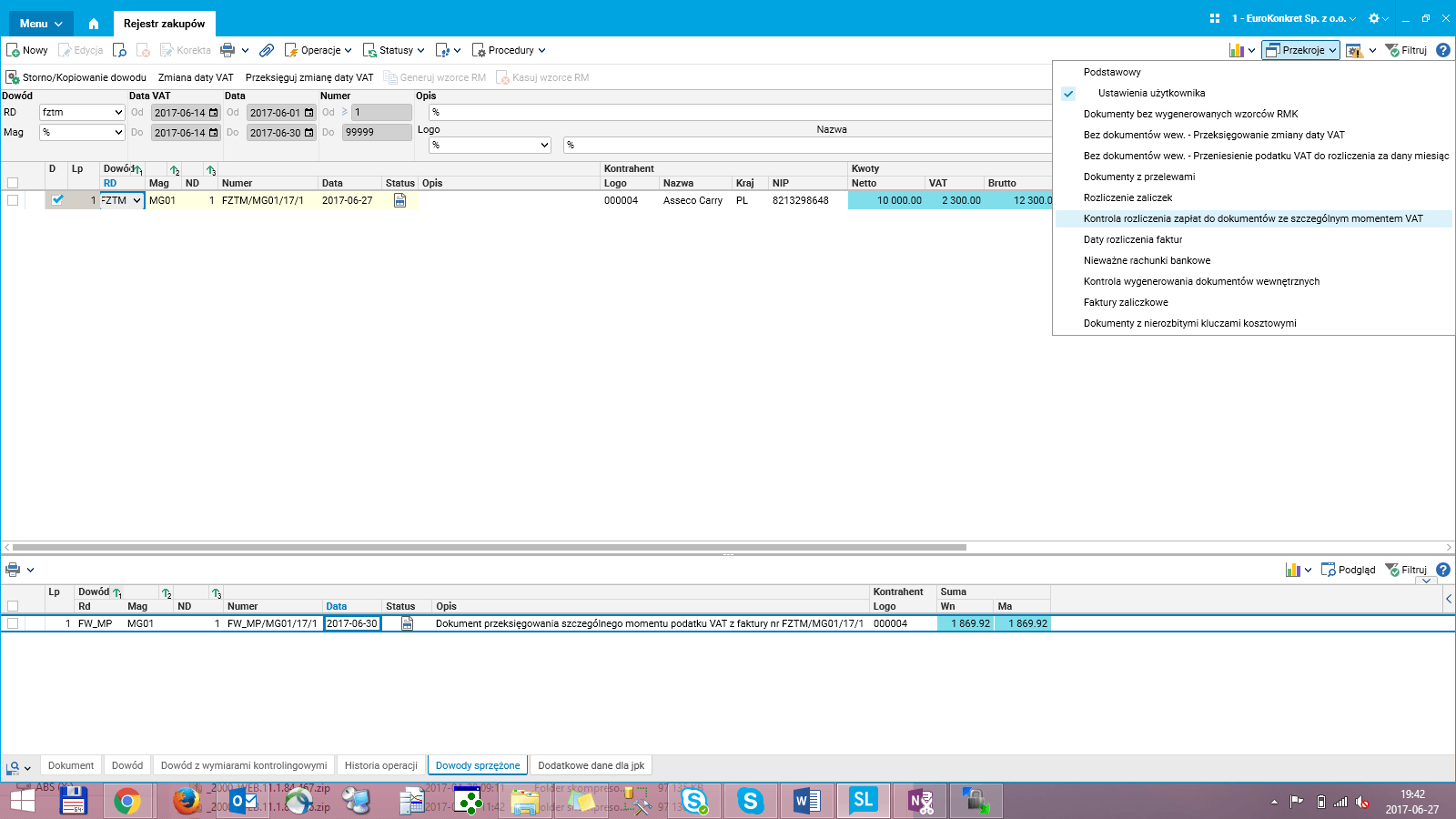Open the Menu dropdown

(x=41, y=24)
